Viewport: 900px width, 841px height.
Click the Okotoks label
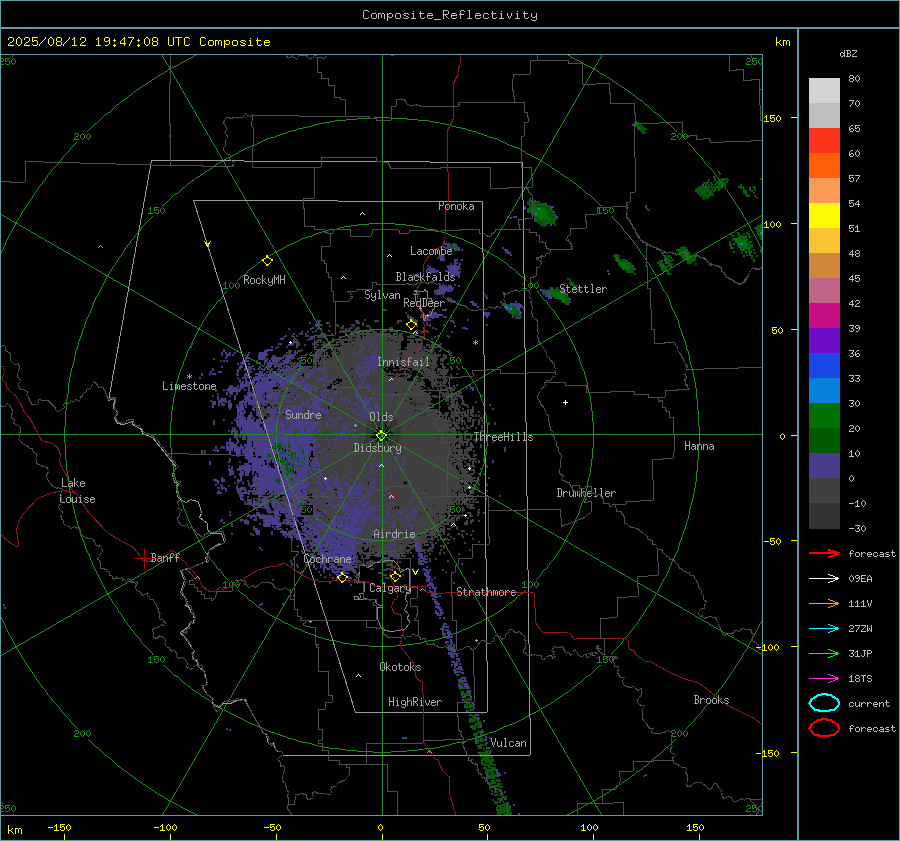(400, 667)
